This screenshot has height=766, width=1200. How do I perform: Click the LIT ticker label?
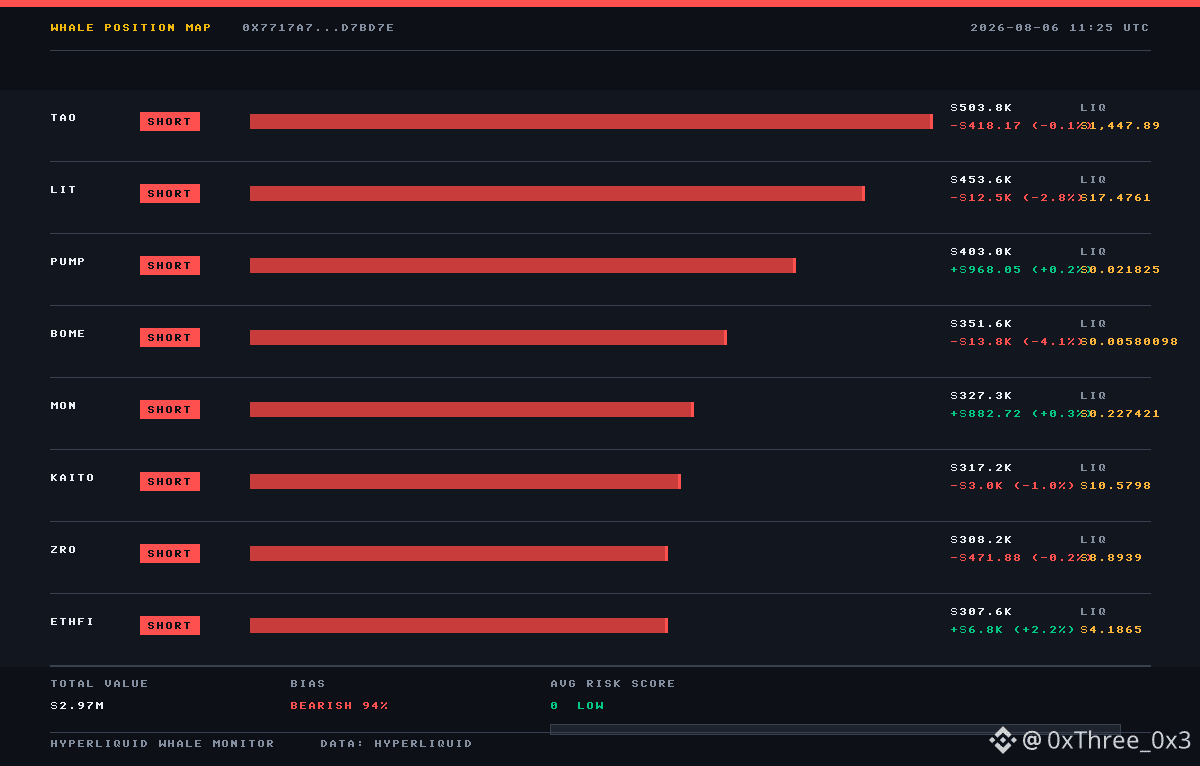64,190
